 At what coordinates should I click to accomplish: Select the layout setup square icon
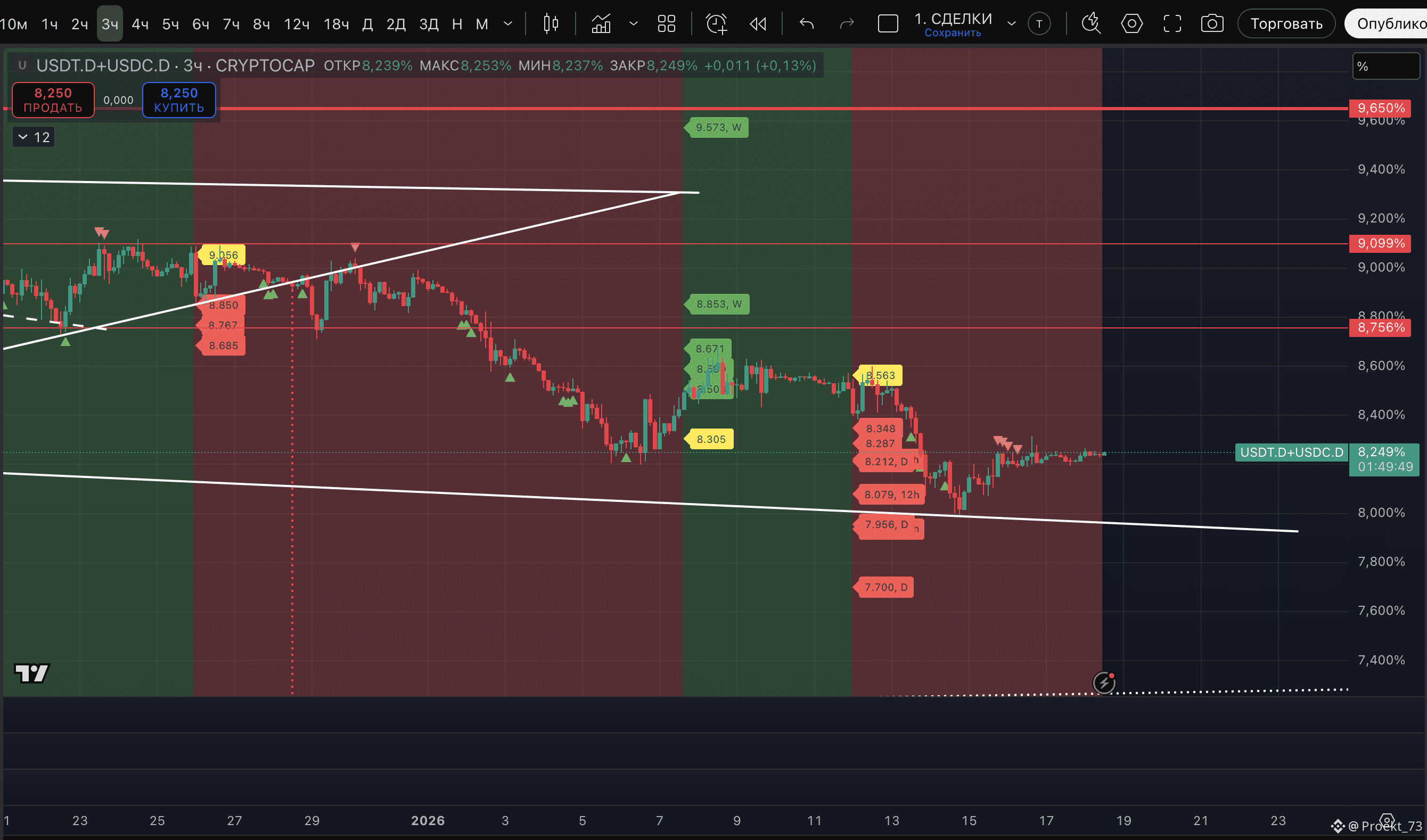[x=887, y=24]
